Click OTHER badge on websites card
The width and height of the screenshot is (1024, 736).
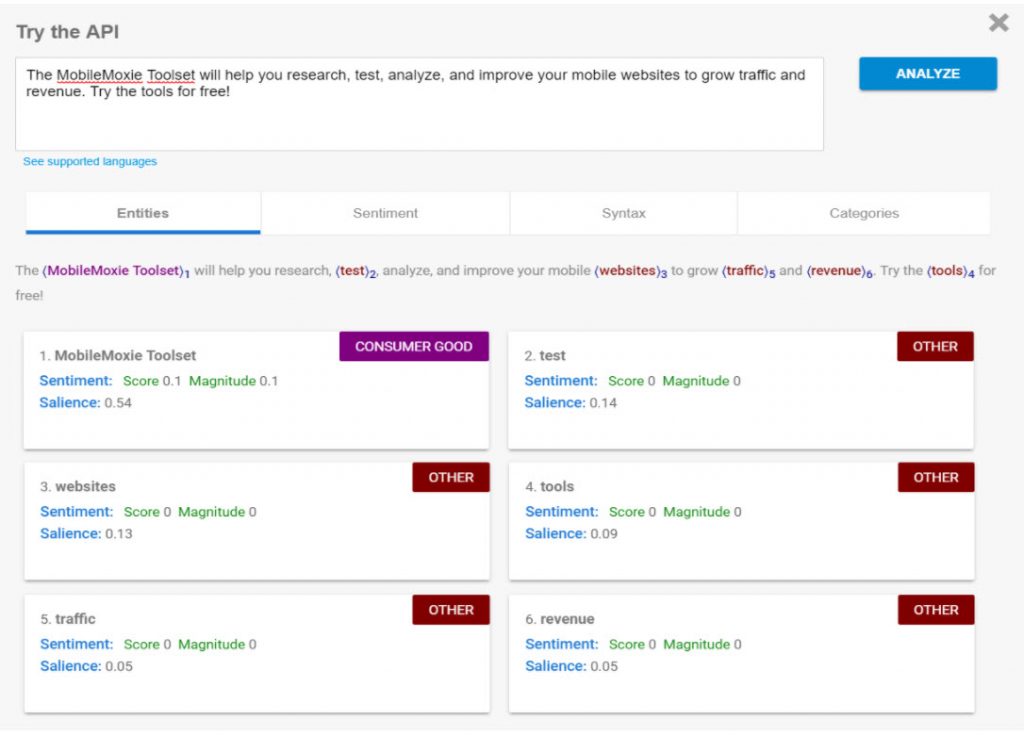451,477
